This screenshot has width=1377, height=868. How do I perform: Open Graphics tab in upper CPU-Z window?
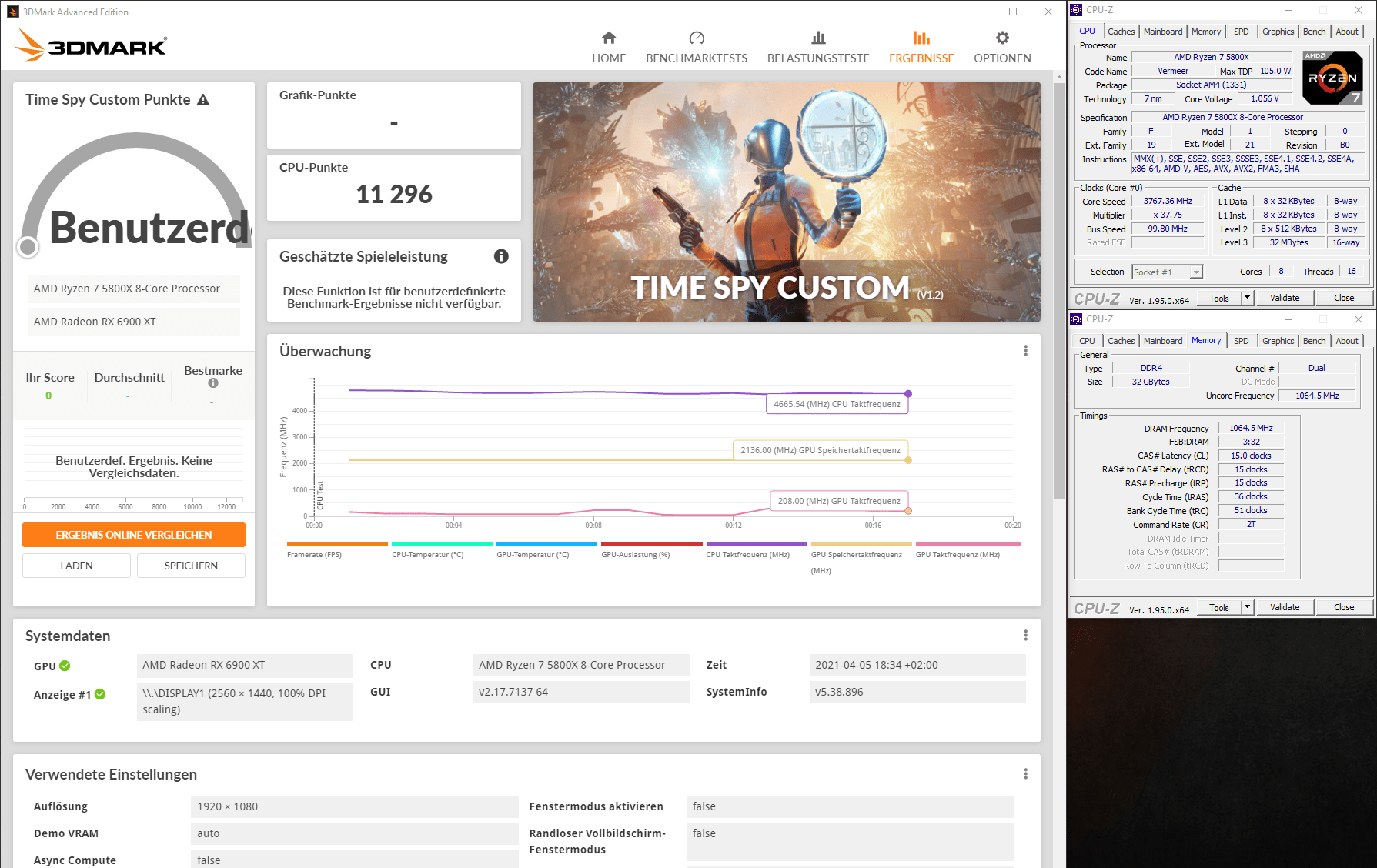tap(1278, 32)
